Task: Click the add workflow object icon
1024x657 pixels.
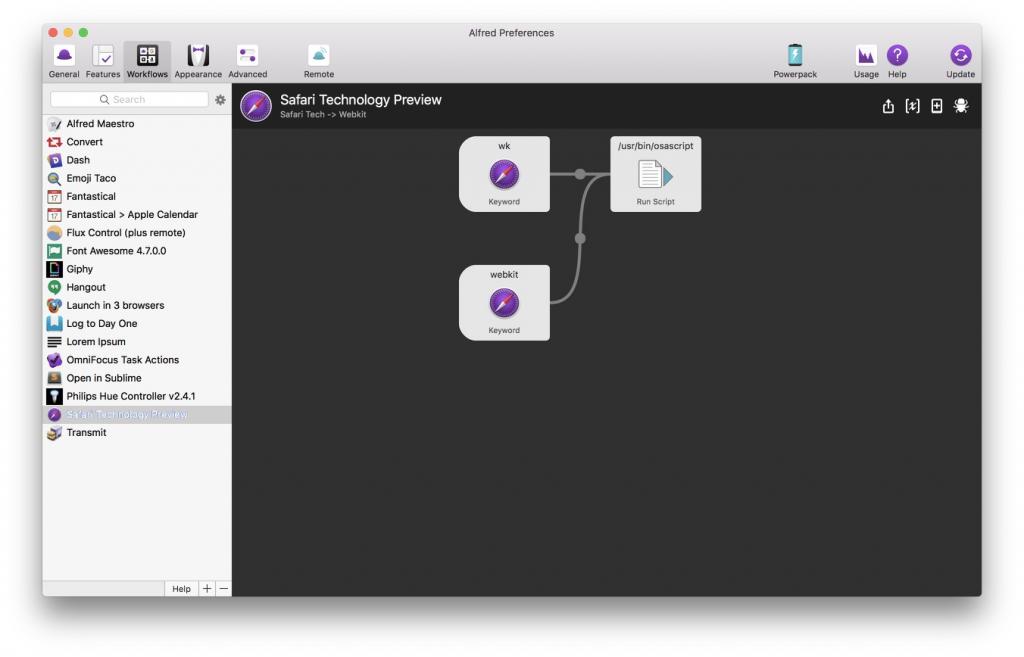Action: [x=937, y=106]
